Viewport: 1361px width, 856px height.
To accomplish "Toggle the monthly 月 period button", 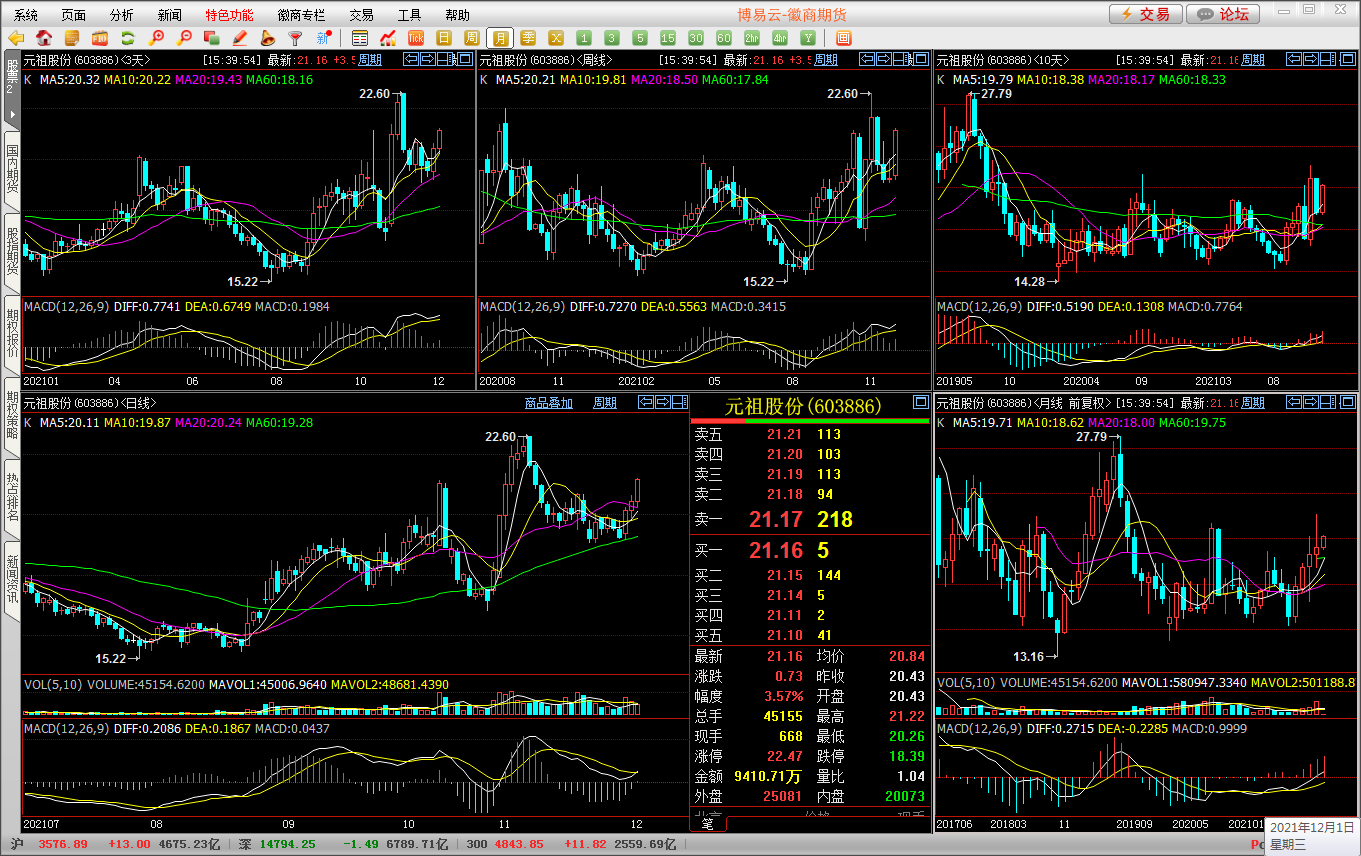I will pyautogui.click(x=500, y=38).
